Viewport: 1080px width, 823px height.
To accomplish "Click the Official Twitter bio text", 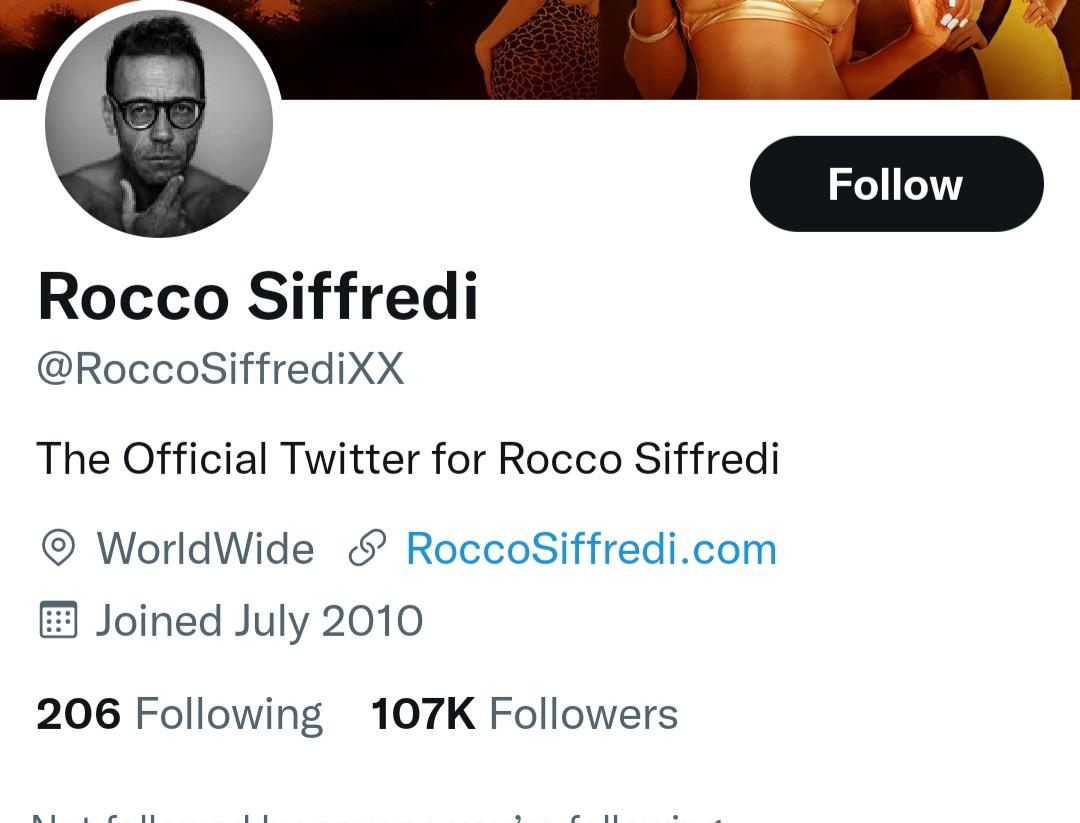I will [407, 459].
